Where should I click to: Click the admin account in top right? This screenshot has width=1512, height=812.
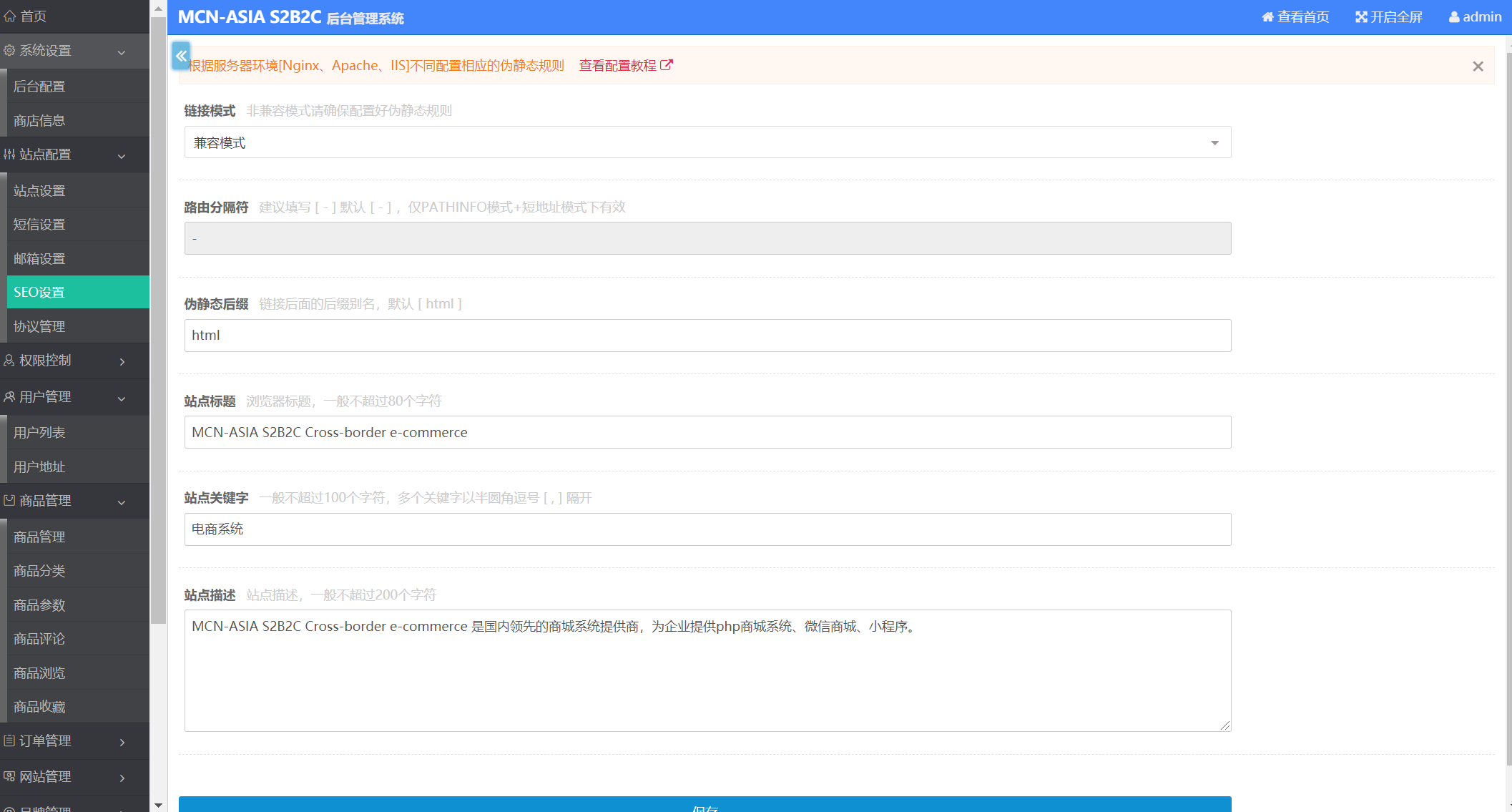(1474, 16)
